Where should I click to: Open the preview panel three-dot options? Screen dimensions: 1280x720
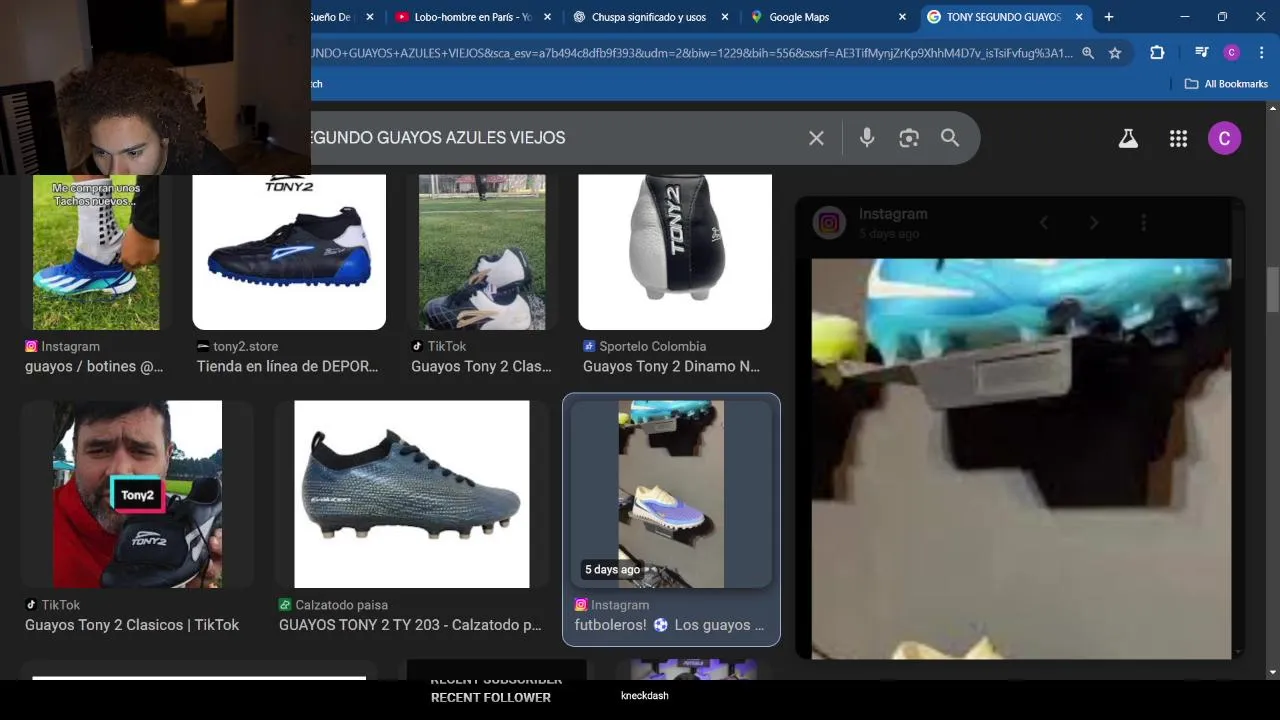pos(1143,223)
